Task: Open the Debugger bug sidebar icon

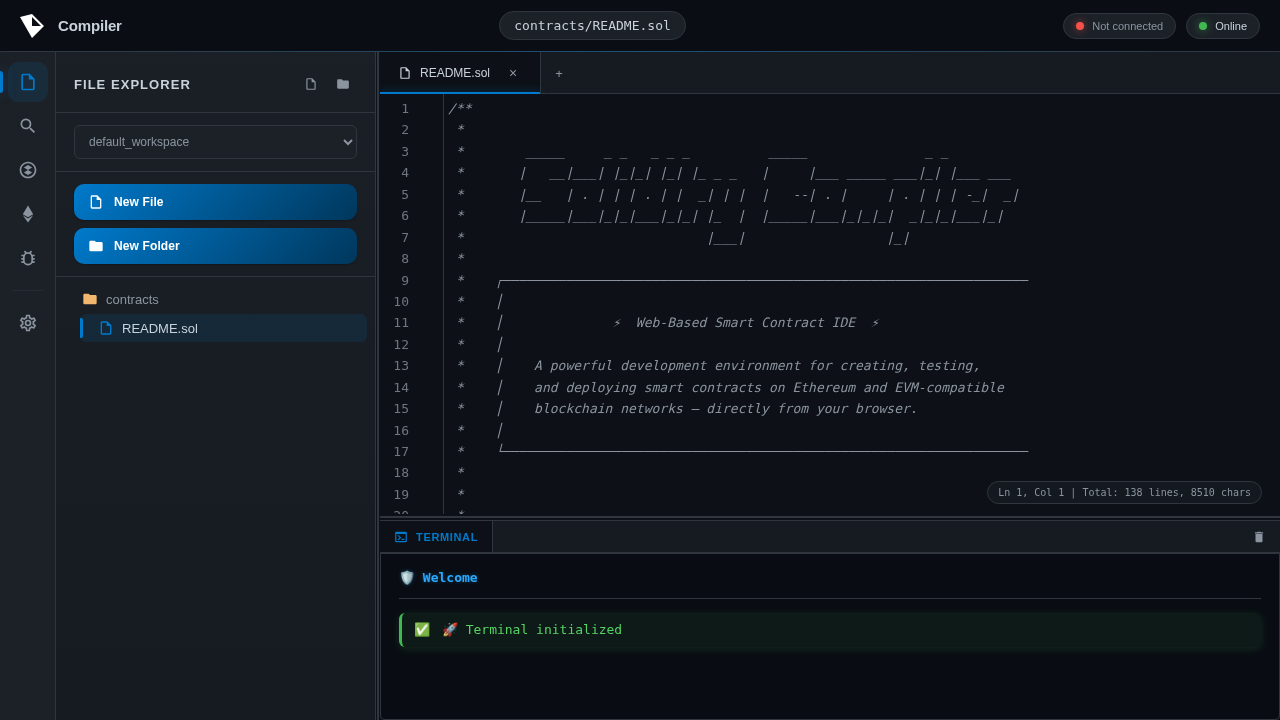Action: (x=28, y=258)
